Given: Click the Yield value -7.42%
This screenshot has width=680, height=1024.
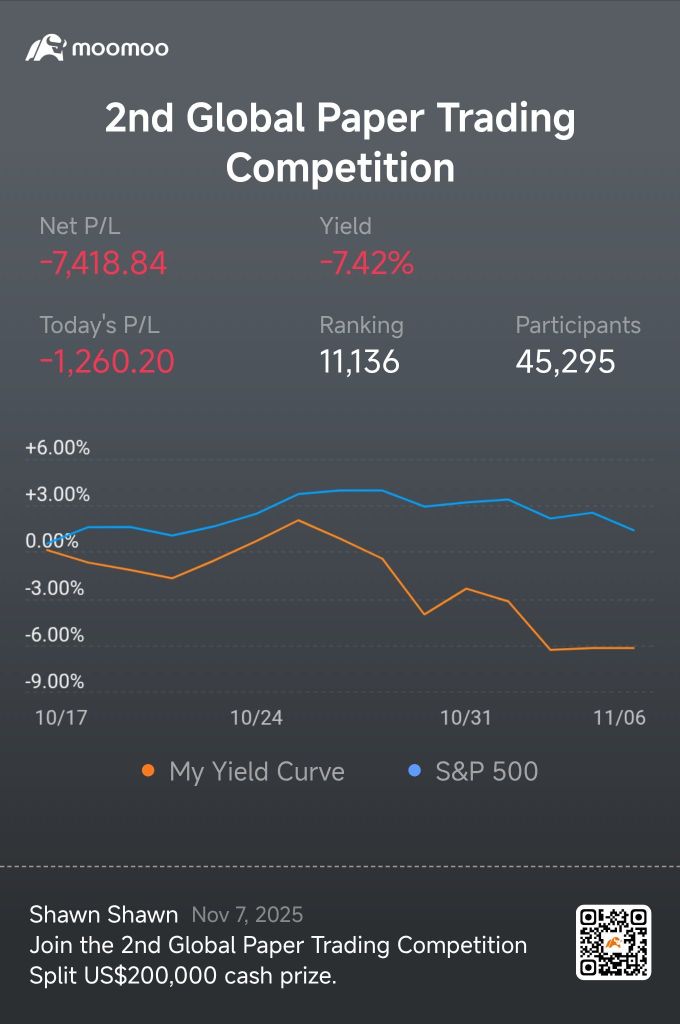Looking at the screenshot, I should tap(366, 264).
